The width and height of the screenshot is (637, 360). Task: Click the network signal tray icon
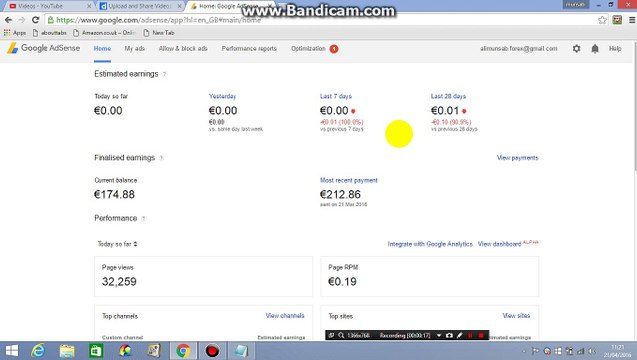[581, 351]
